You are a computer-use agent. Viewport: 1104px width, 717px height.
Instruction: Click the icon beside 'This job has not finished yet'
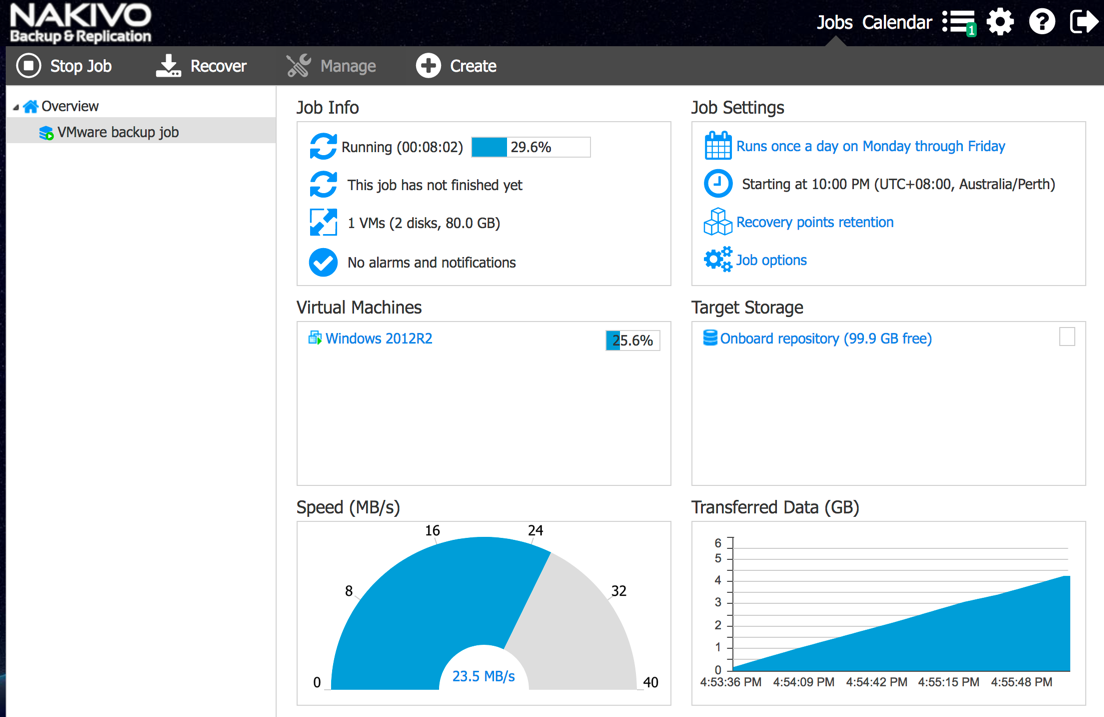tap(323, 185)
